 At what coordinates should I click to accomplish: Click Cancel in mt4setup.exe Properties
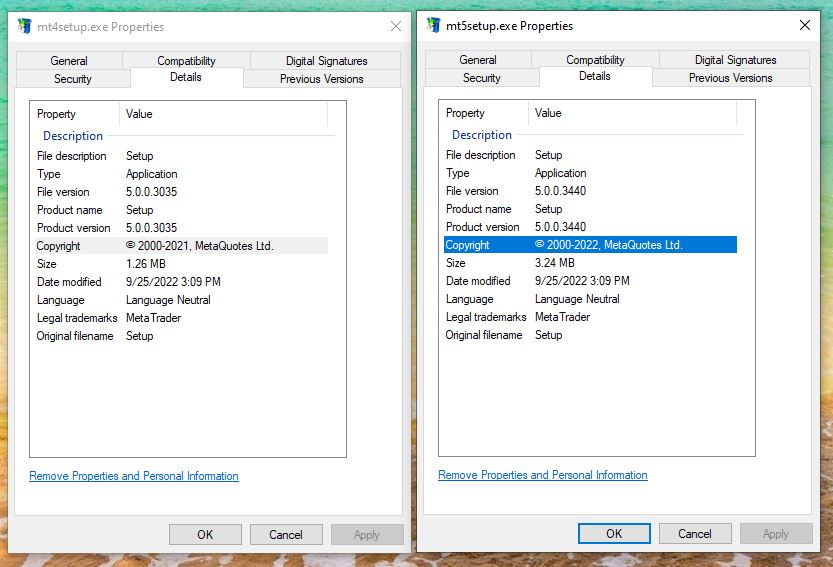click(x=286, y=535)
